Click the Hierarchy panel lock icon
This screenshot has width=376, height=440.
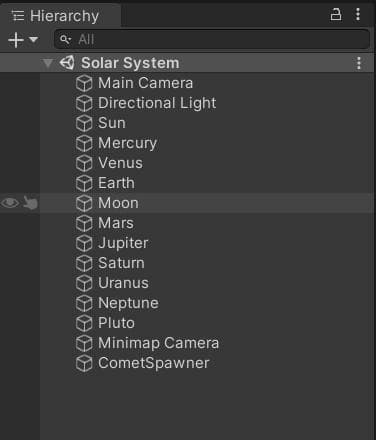click(336, 15)
